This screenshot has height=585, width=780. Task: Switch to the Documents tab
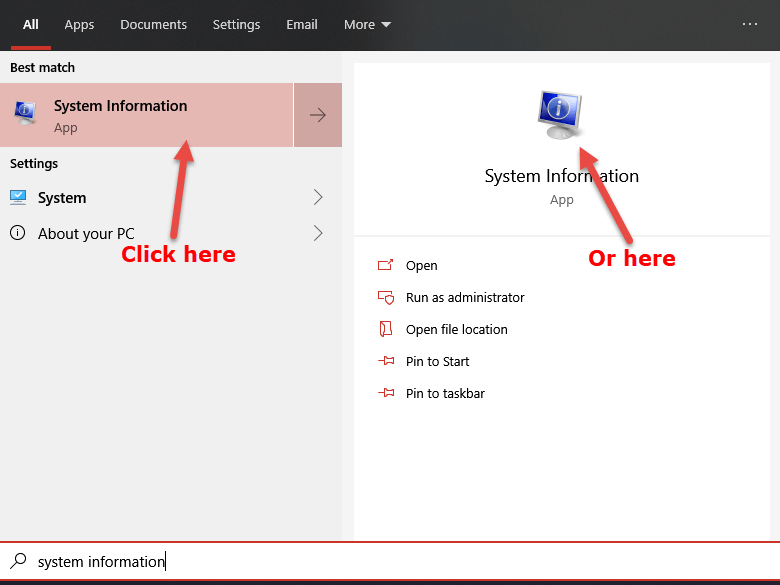point(153,25)
